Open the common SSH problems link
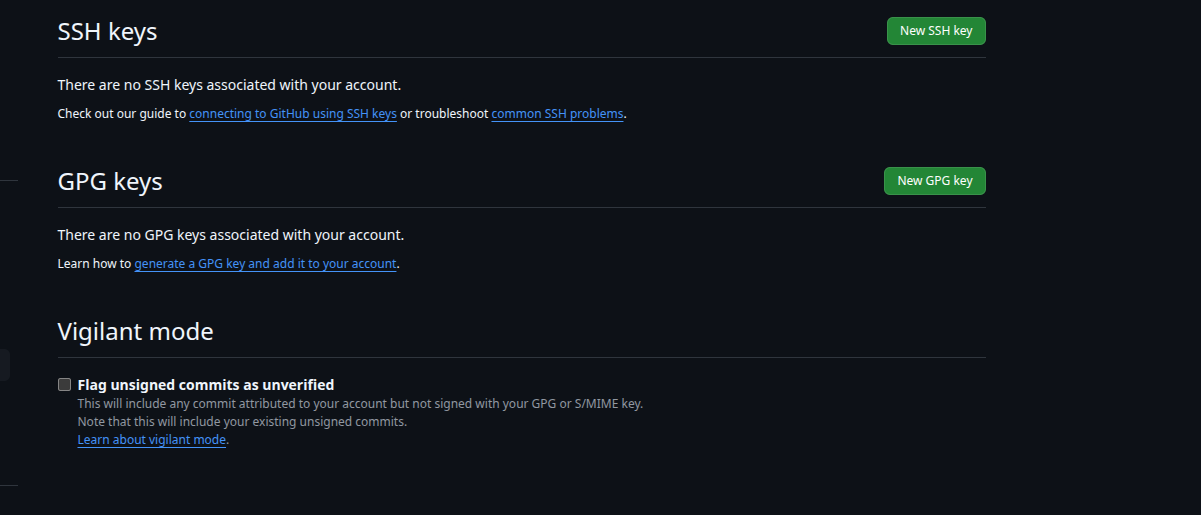The height and width of the screenshot is (515, 1201). point(558,114)
